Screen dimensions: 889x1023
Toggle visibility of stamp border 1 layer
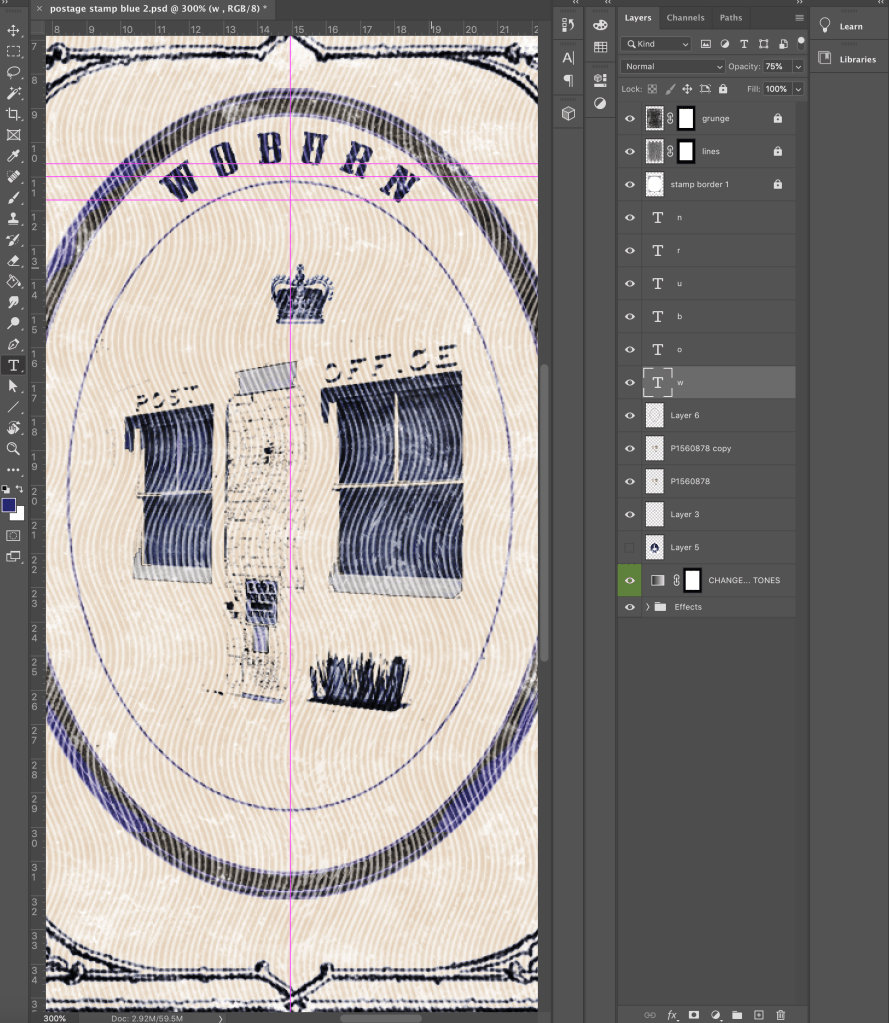pos(629,185)
